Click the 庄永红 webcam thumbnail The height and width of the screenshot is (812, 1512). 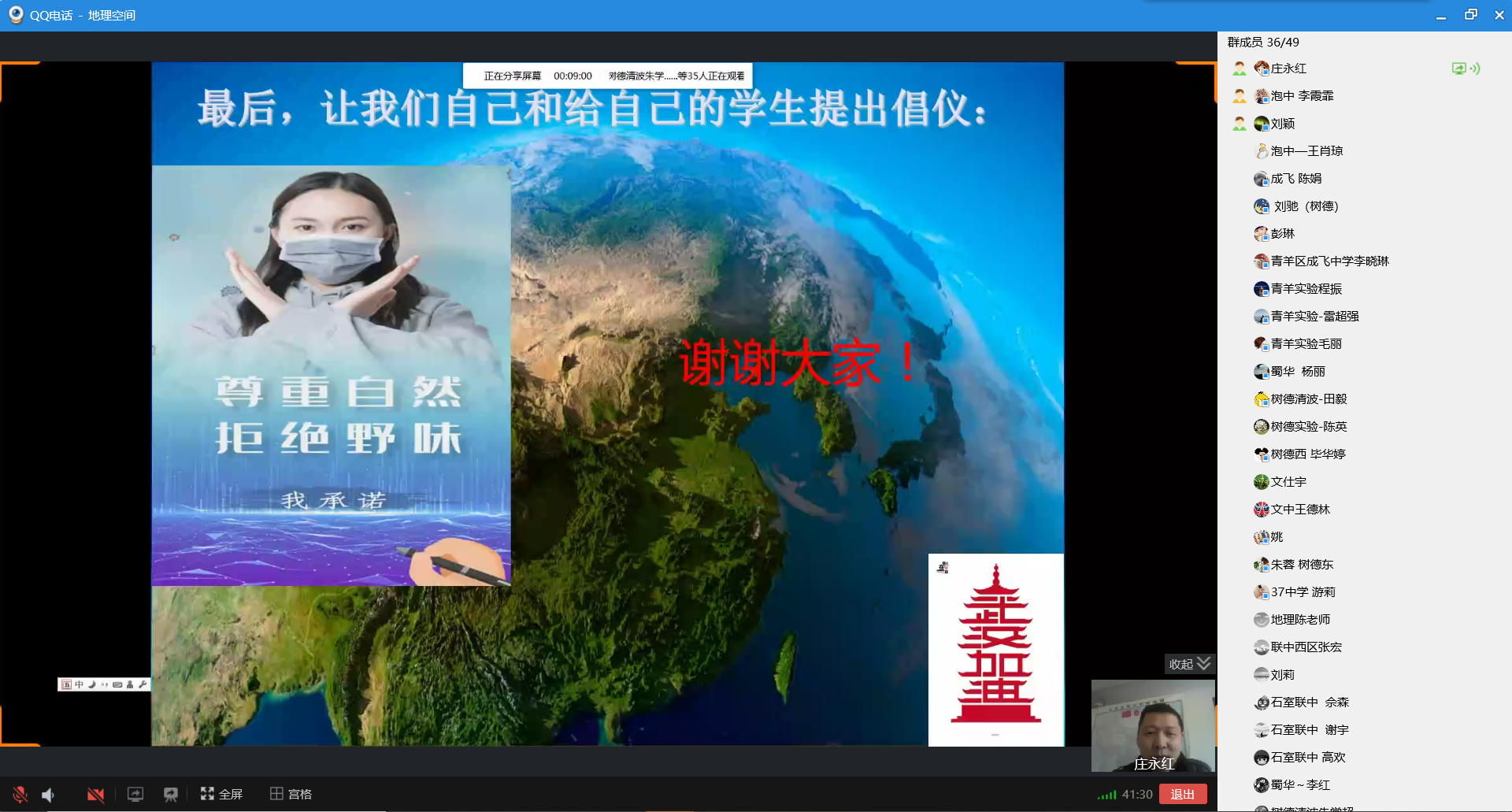pyautogui.click(x=1152, y=725)
